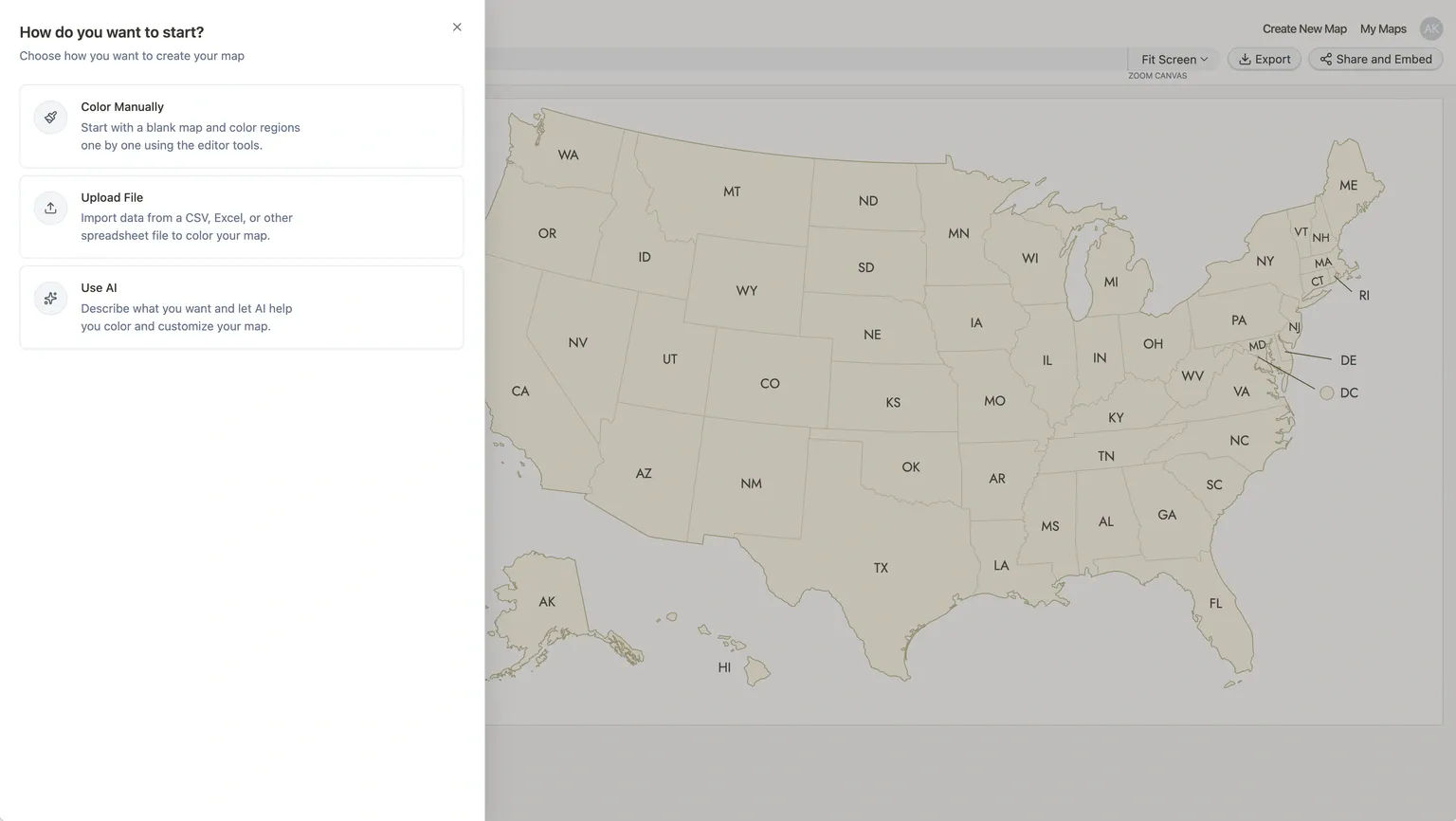Image resolution: width=1456 pixels, height=821 pixels.
Task: Click the Share and Embed share icon
Action: [1325, 59]
